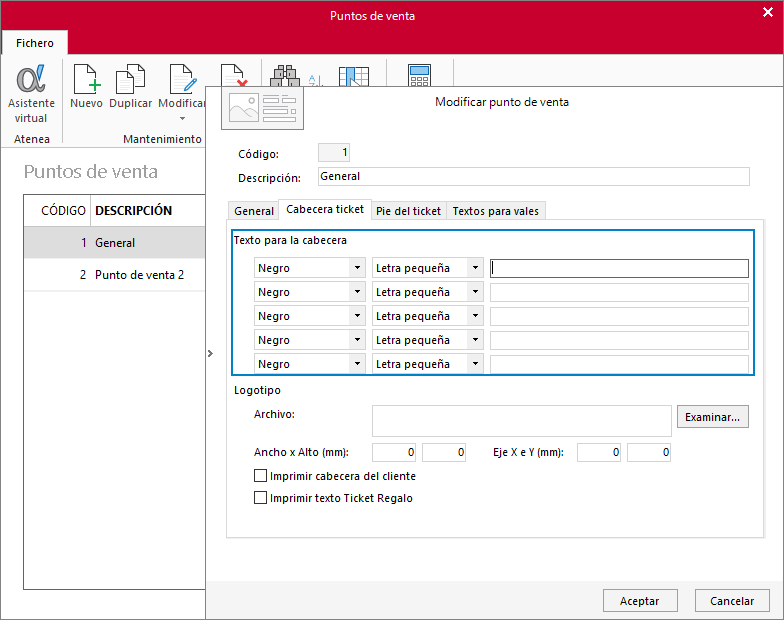Click the table columns layout icon
The height and width of the screenshot is (620, 784).
point(354,76)
